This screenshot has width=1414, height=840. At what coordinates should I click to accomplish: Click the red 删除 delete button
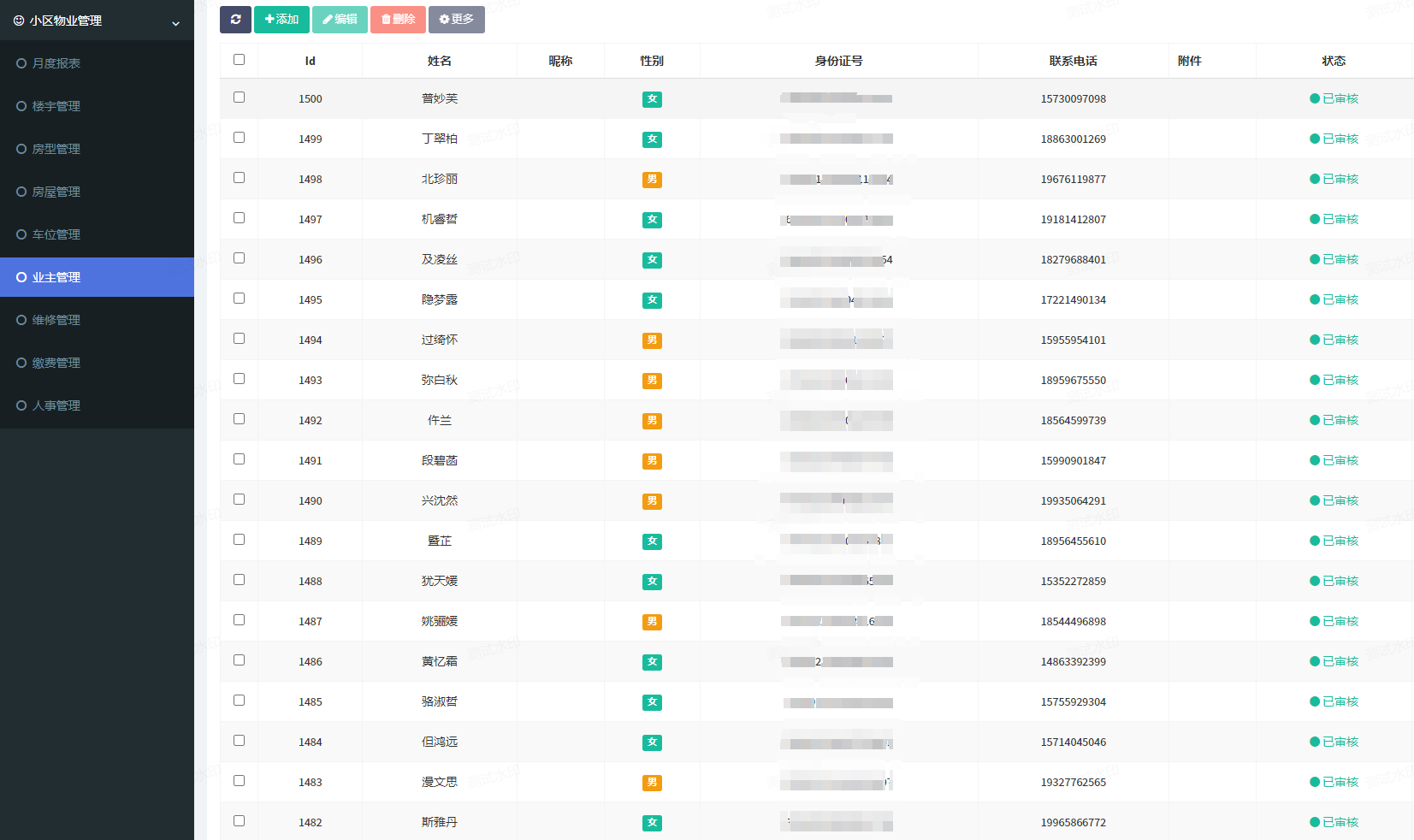pos(398,20)
